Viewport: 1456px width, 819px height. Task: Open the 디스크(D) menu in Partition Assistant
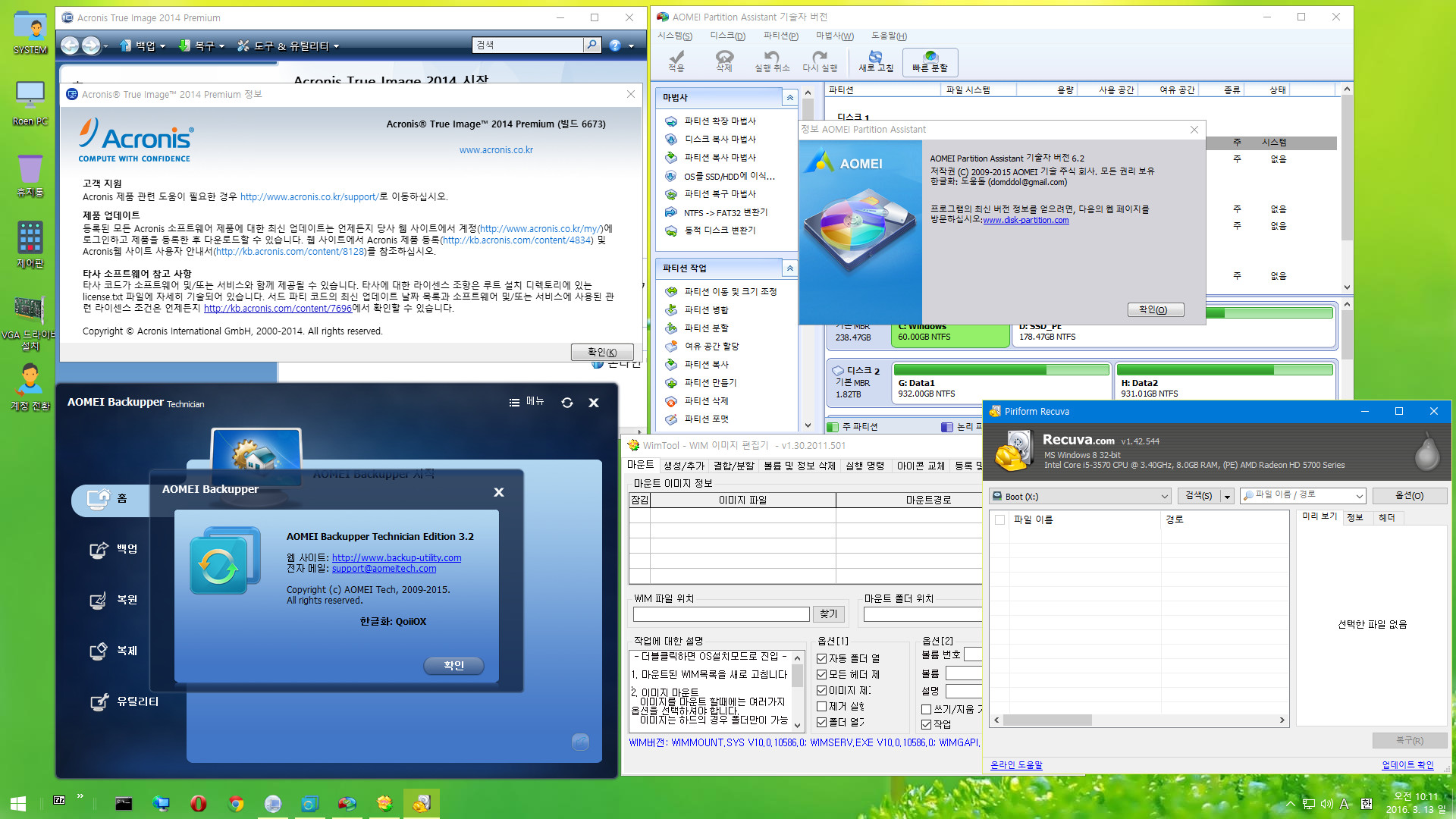[727, 36]
